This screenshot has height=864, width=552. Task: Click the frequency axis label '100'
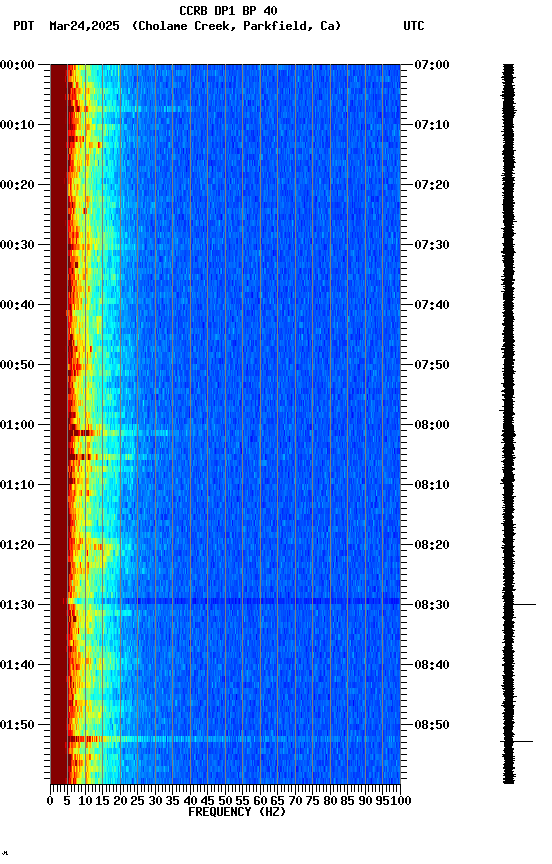[401, 801]
